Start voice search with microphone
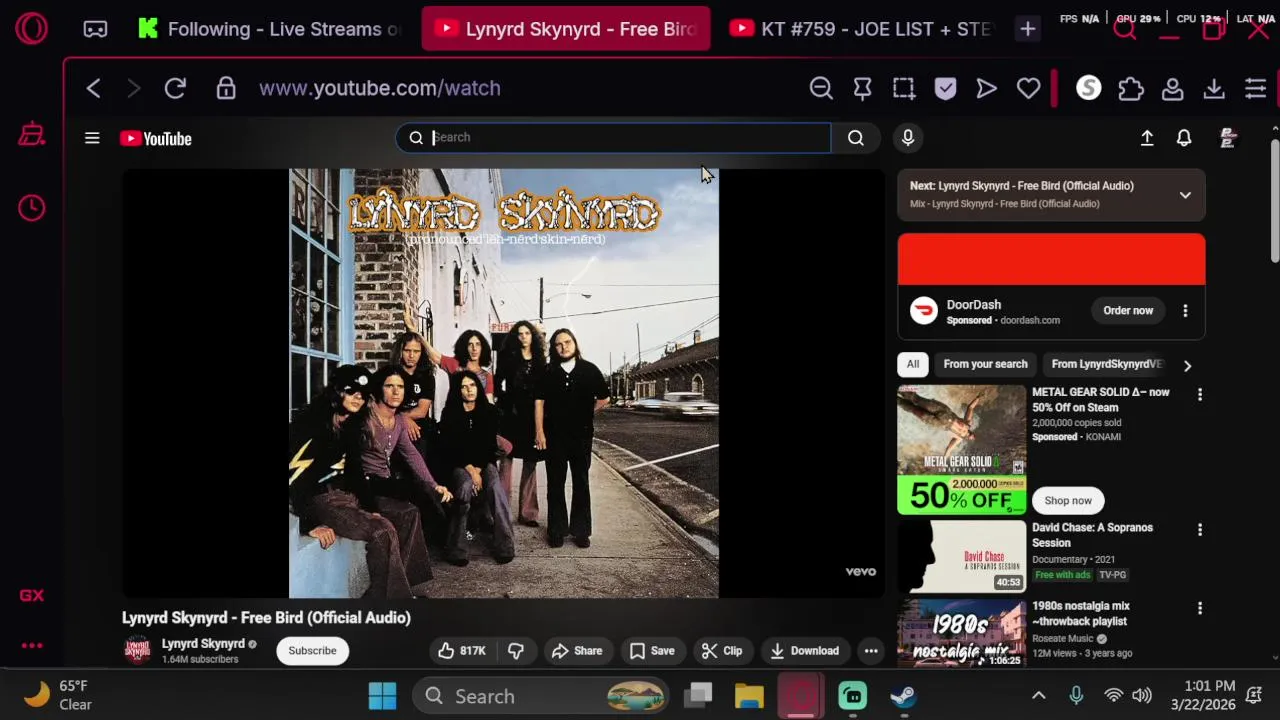The height and width of the screenshot is (720, 1280). pyautogui.click(x=908, y=138)
